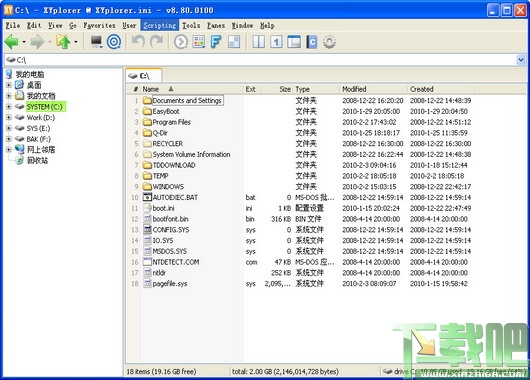Viewport: 530px width, 380px height.
Task: Select the boot.ini file
Action: coord(164,208)
